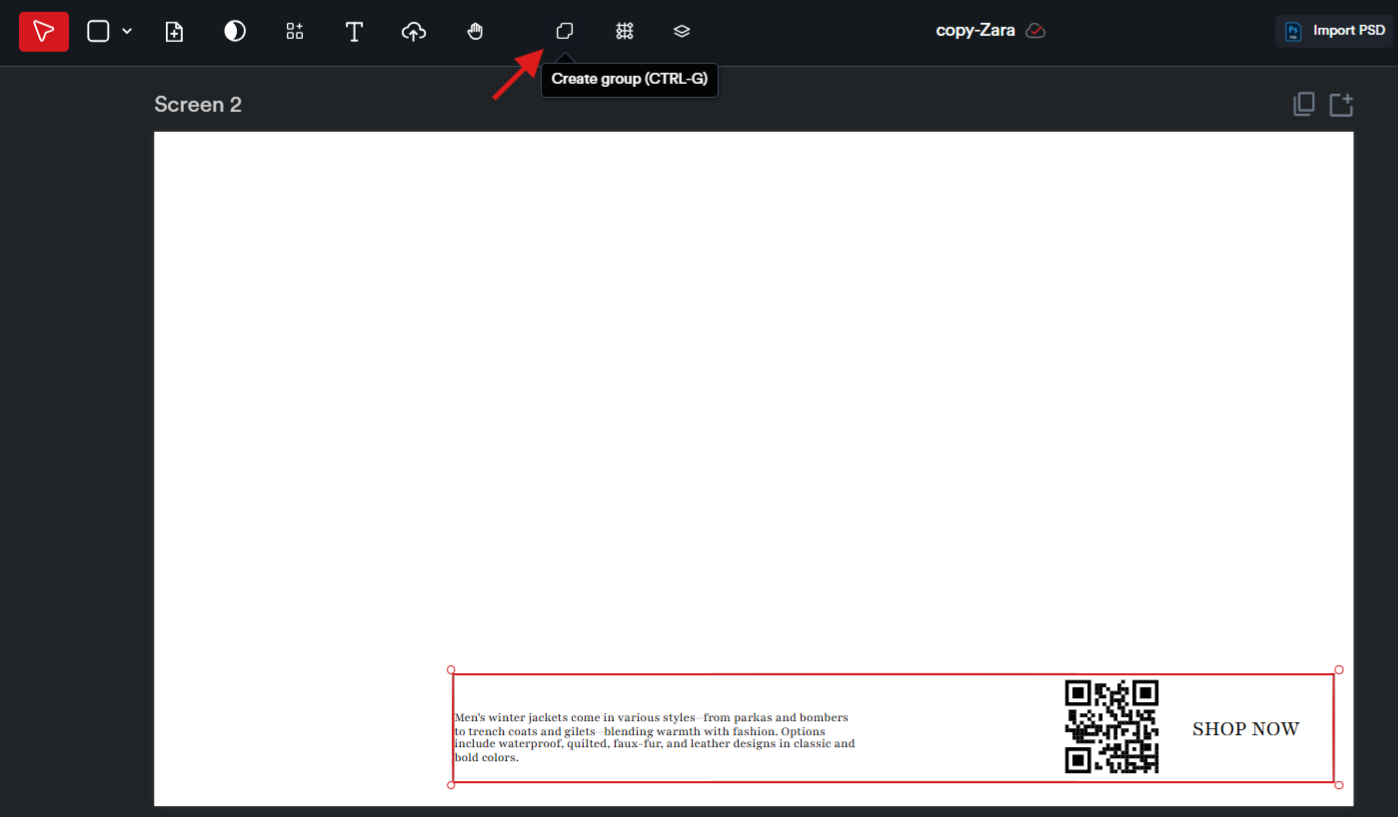Select the rectangle shape tool
This screenshot has height=817, width=1398.
coord(98,32)
